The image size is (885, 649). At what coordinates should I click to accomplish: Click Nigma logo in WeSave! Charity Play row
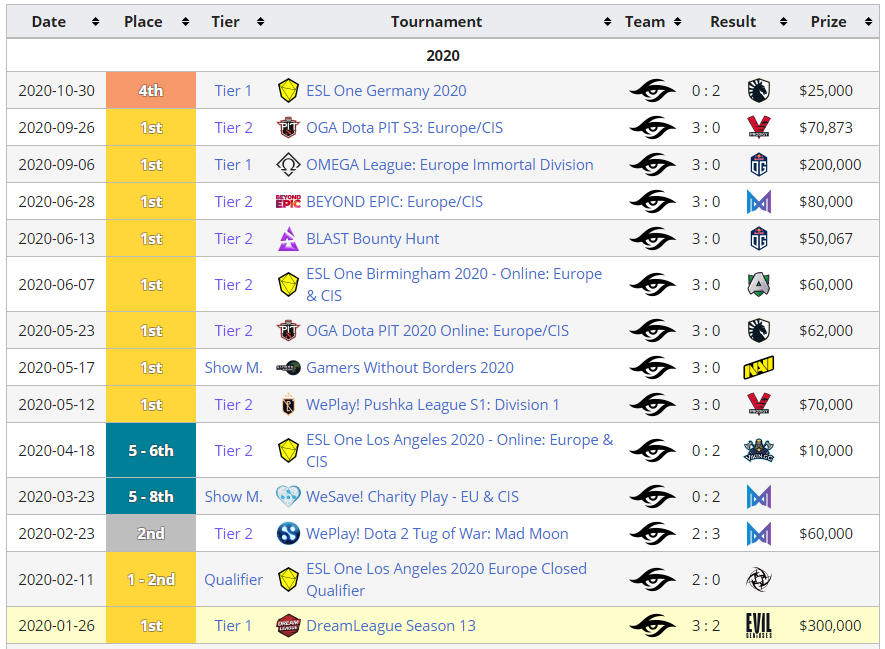point(759,497)
